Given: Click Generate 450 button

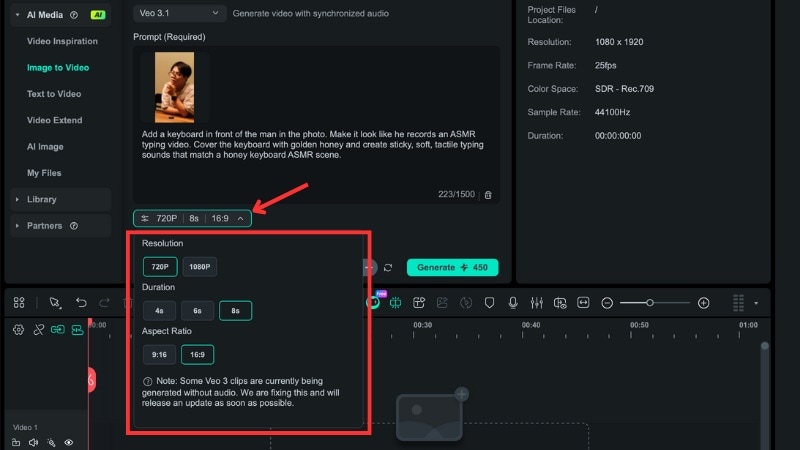Looking at the screenshot, I should pos(453,267).
